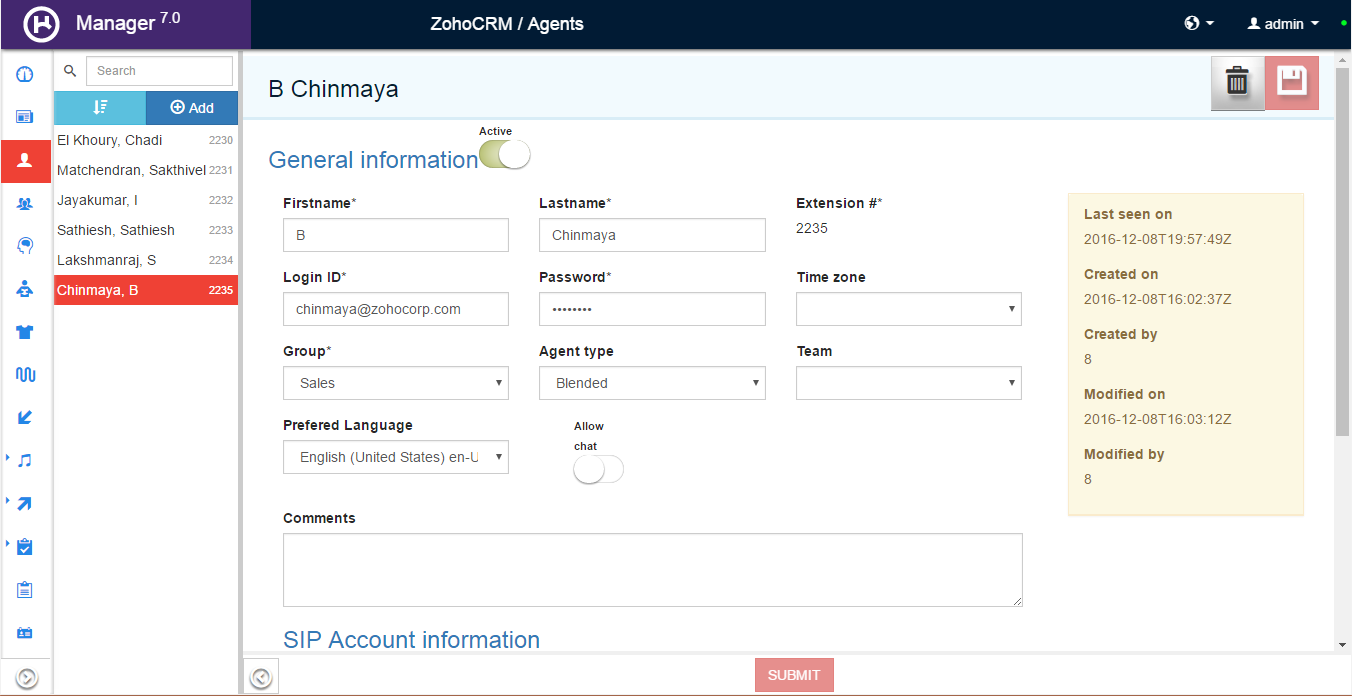Open the Group dropdown showing Sales

tap(396, 383)
